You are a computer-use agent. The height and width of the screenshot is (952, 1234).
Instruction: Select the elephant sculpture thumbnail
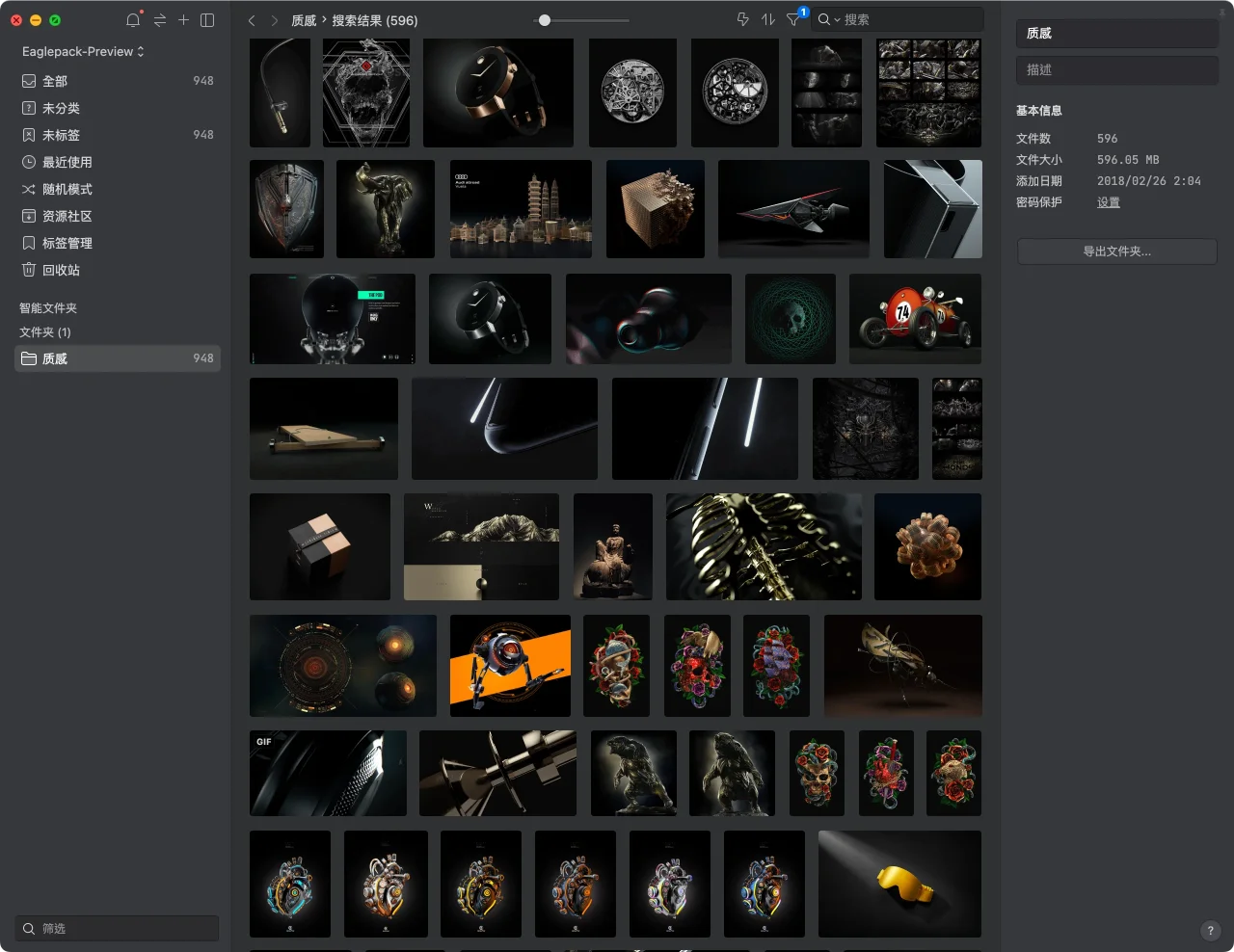(386, 209)
